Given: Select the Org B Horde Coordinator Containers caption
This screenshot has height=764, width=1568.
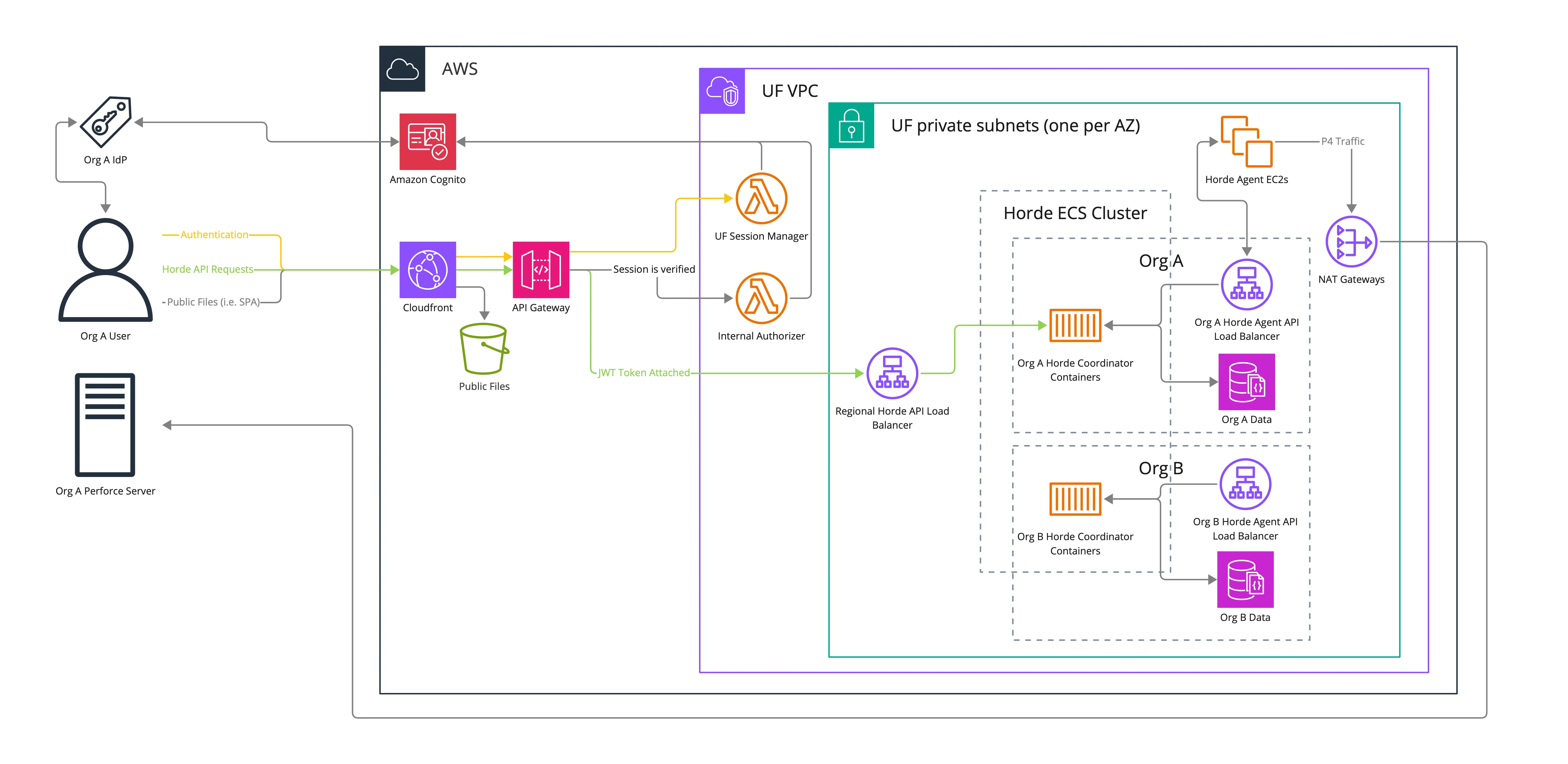Looking at the screenshot, I should tap(1075, 543).
